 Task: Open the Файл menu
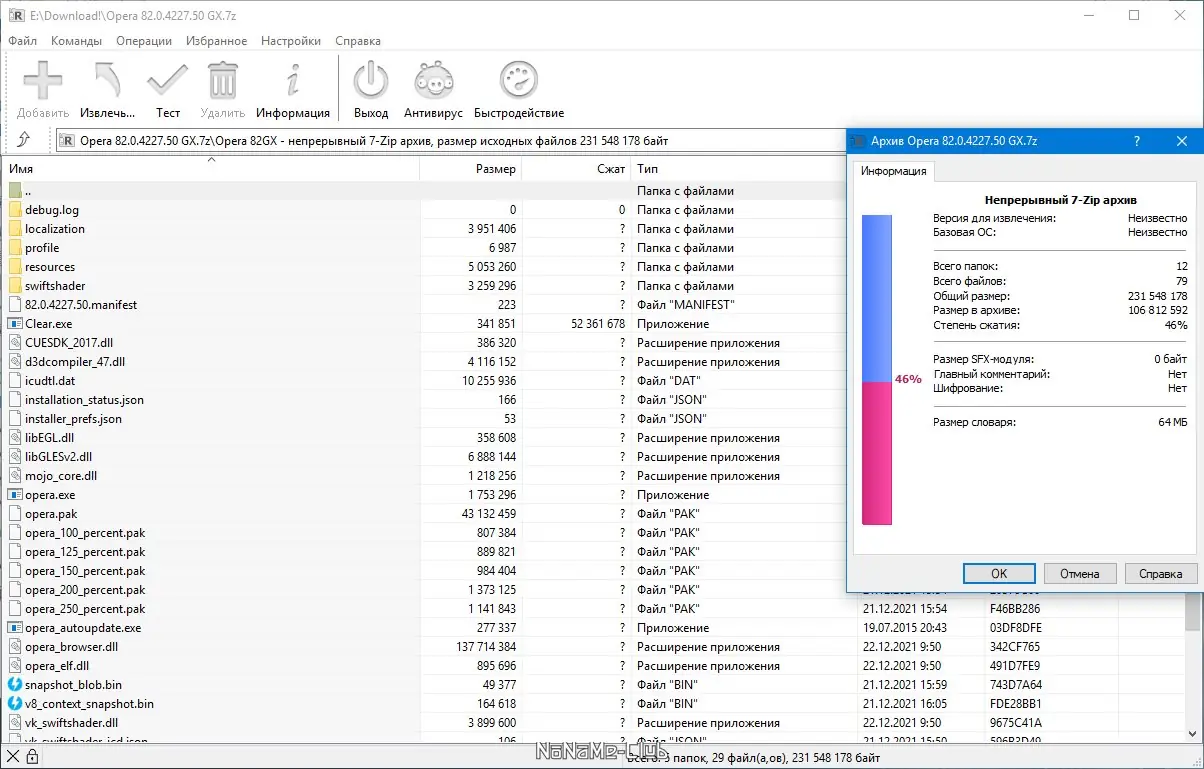tap(23, 41)
